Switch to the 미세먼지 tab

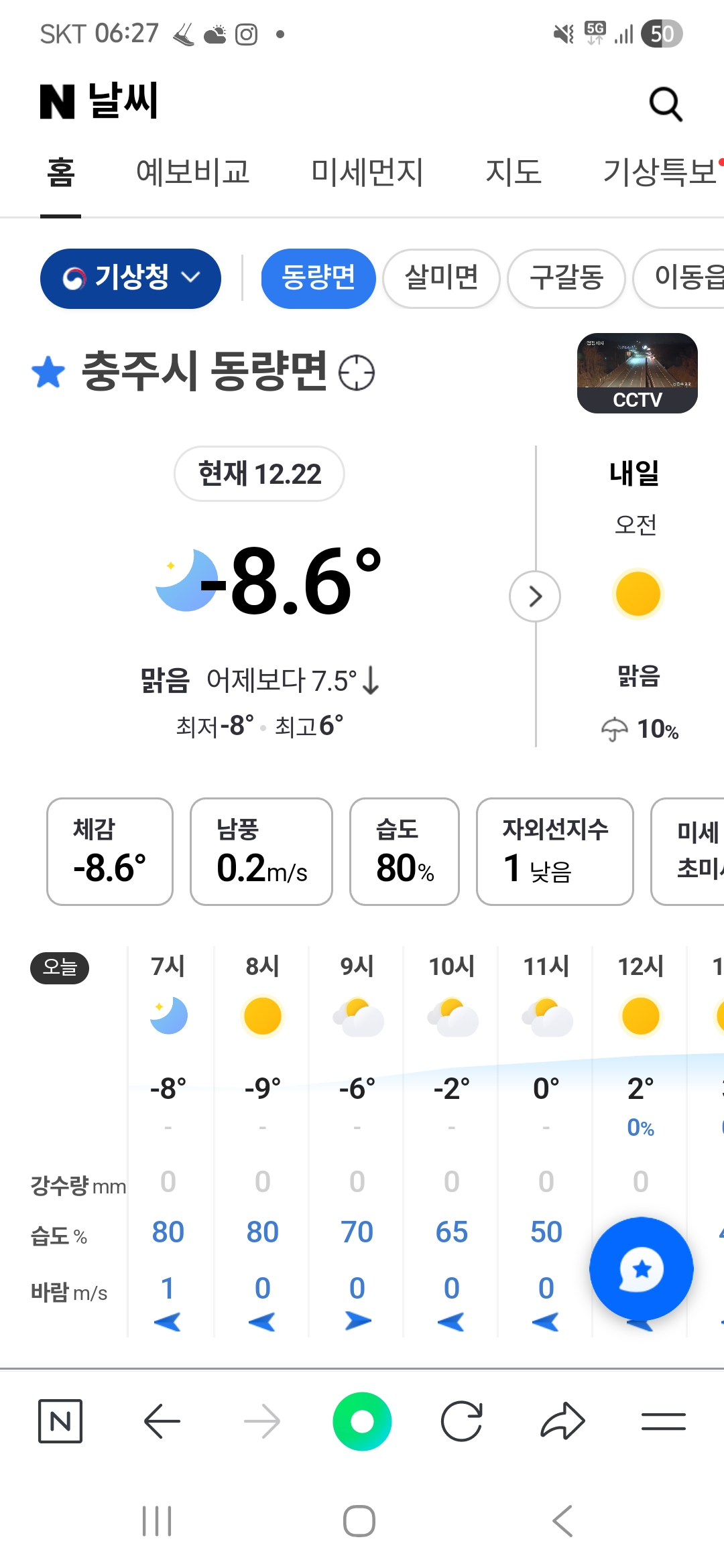click(x=367, y=172)
